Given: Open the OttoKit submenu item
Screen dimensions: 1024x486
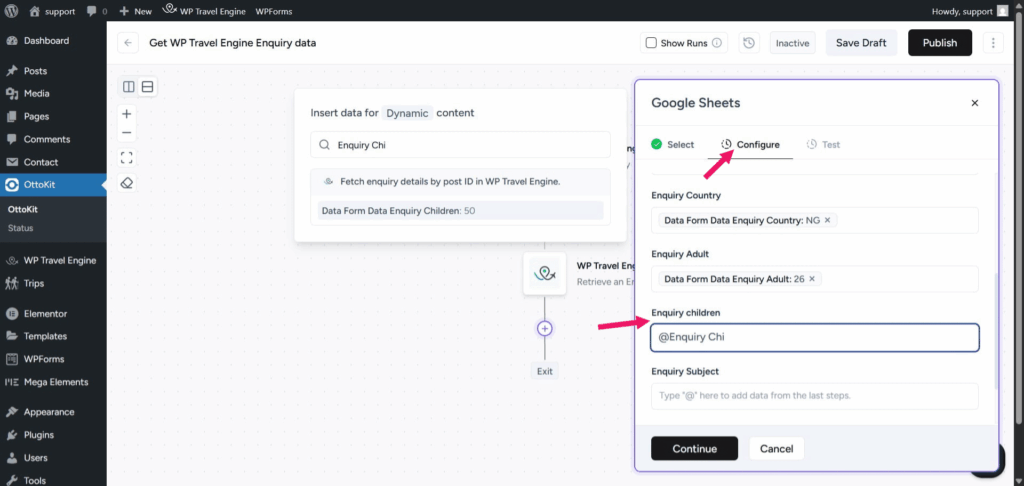Looking at the screenshot, I should tap(22, 210).
